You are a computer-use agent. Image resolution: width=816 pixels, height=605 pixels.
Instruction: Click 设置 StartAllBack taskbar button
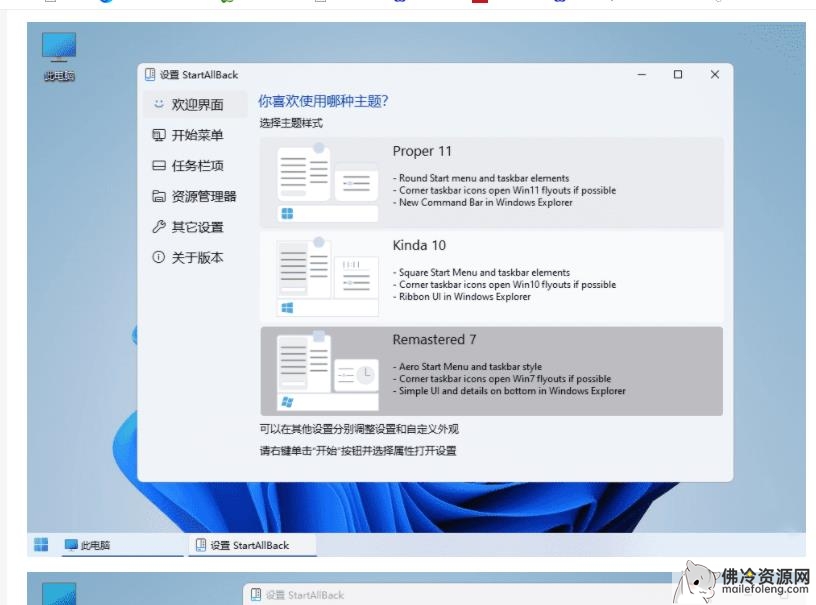pos(249,545)
